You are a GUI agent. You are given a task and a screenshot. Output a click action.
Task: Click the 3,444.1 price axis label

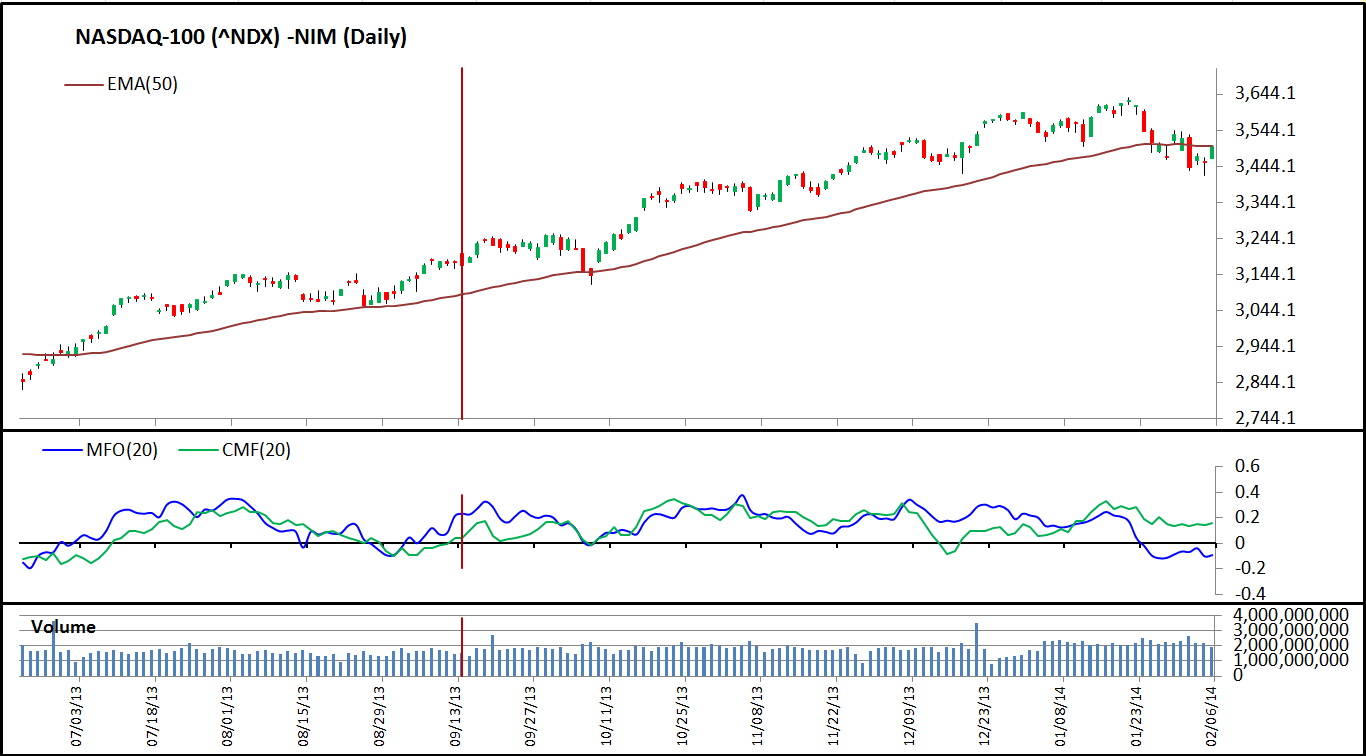[1266, 166]
